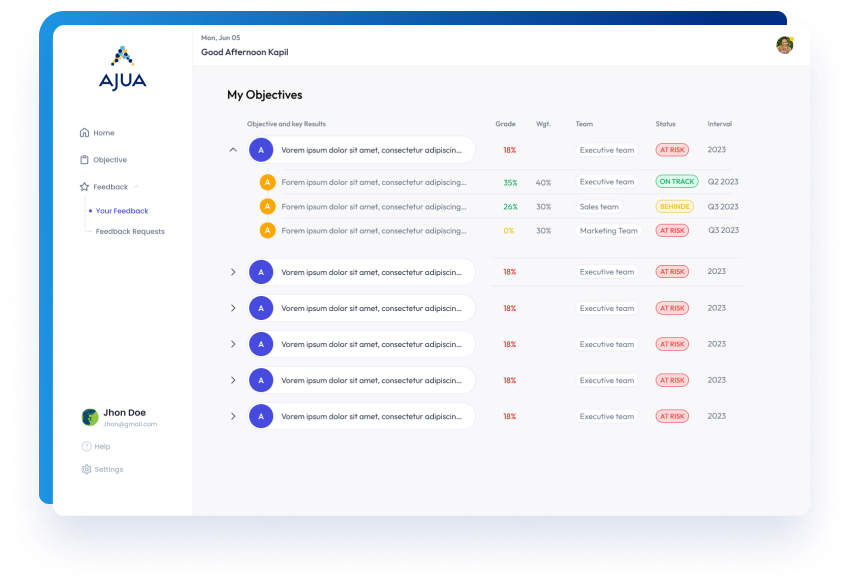The width and height of the screenshot is (854, 588).
Task: Collapse the first expanded objective row
Action: click(x=233, y=150)
